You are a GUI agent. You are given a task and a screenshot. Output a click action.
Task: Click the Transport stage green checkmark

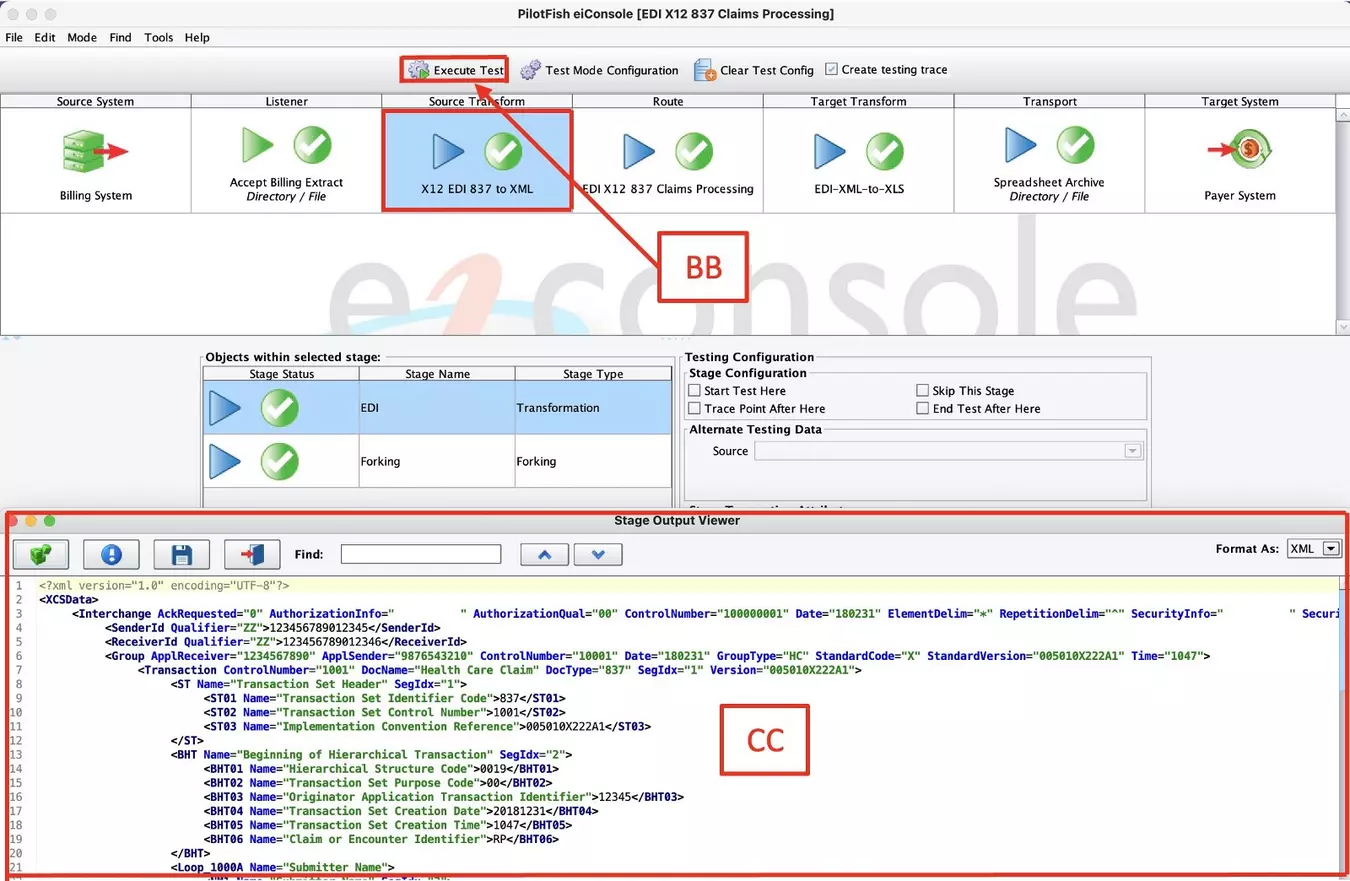point(1075,146)
